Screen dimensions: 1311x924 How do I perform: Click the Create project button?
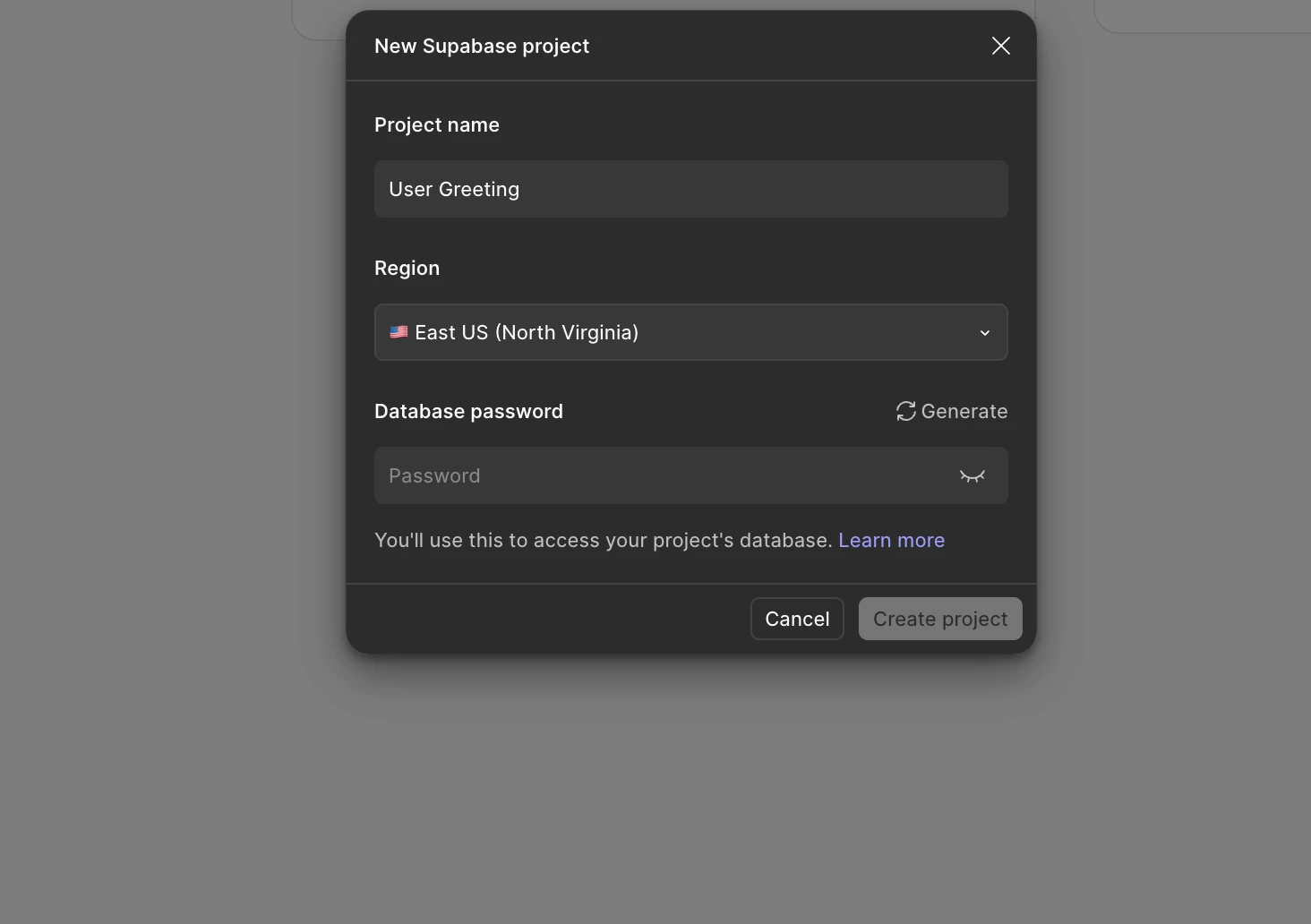939,619
